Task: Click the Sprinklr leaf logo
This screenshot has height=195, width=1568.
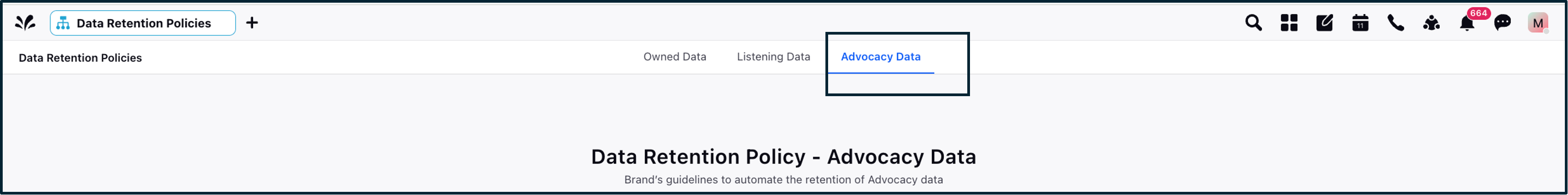Action: 25,23
